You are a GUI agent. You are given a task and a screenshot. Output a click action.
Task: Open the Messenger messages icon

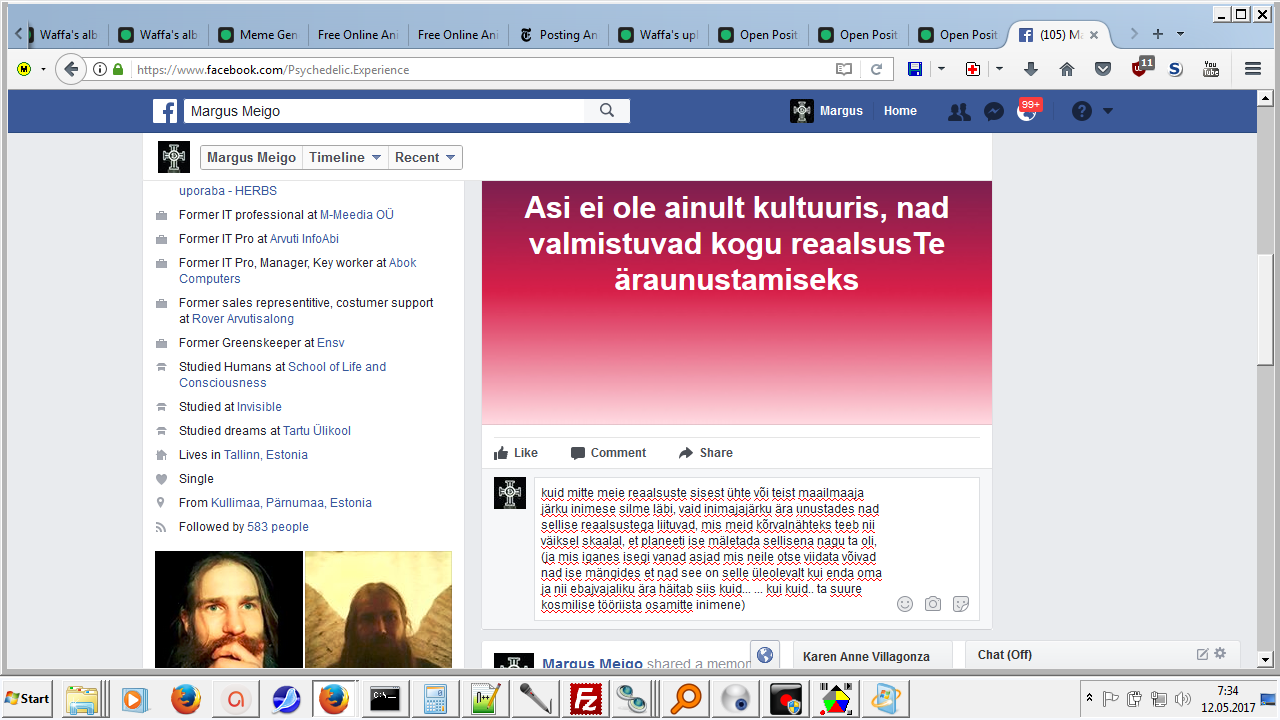(993, 112)
